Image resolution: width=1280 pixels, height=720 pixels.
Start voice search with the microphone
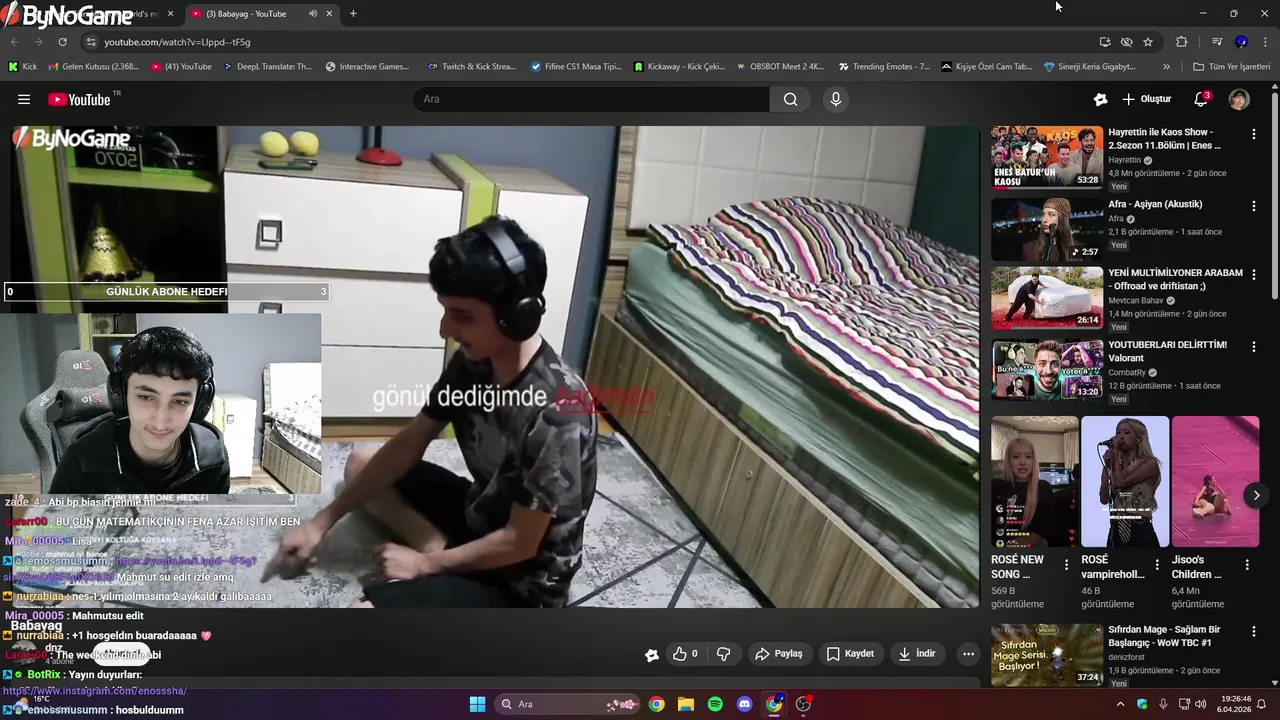pyautogui.click(x=836, y=99)
